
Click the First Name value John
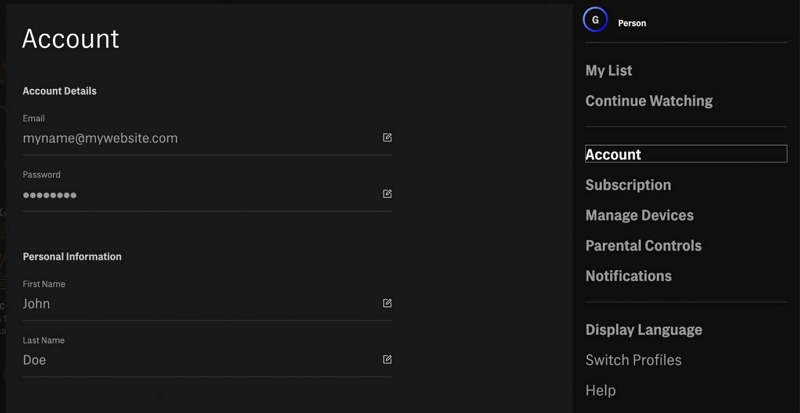(37, 304)
